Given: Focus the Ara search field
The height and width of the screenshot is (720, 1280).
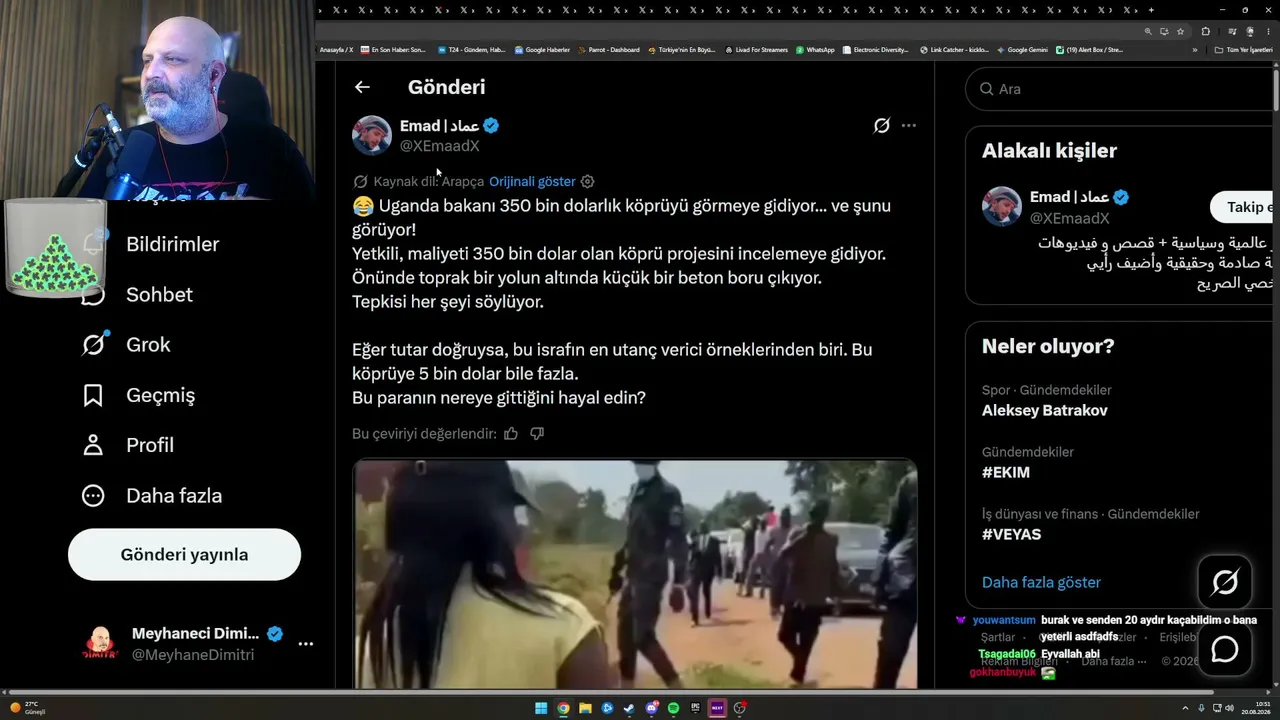Looking at the screenshot, I should tap(1120, 89).
